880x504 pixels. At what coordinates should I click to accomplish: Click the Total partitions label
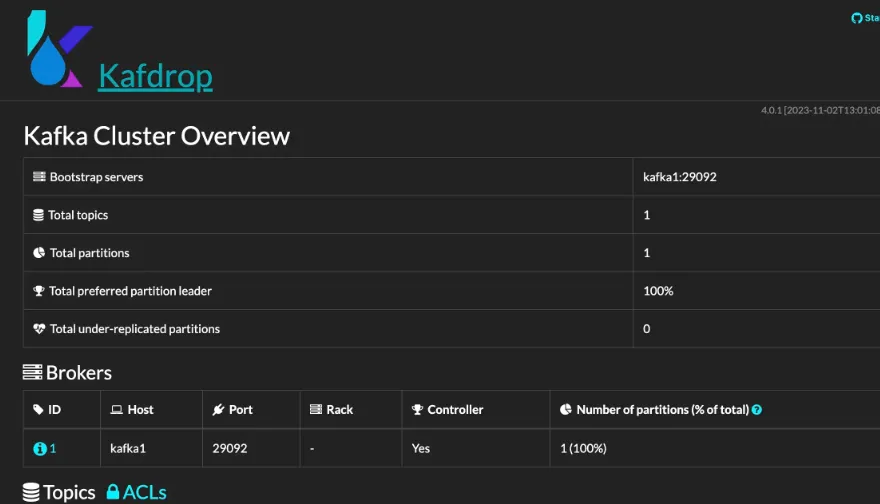pos(90,253)
